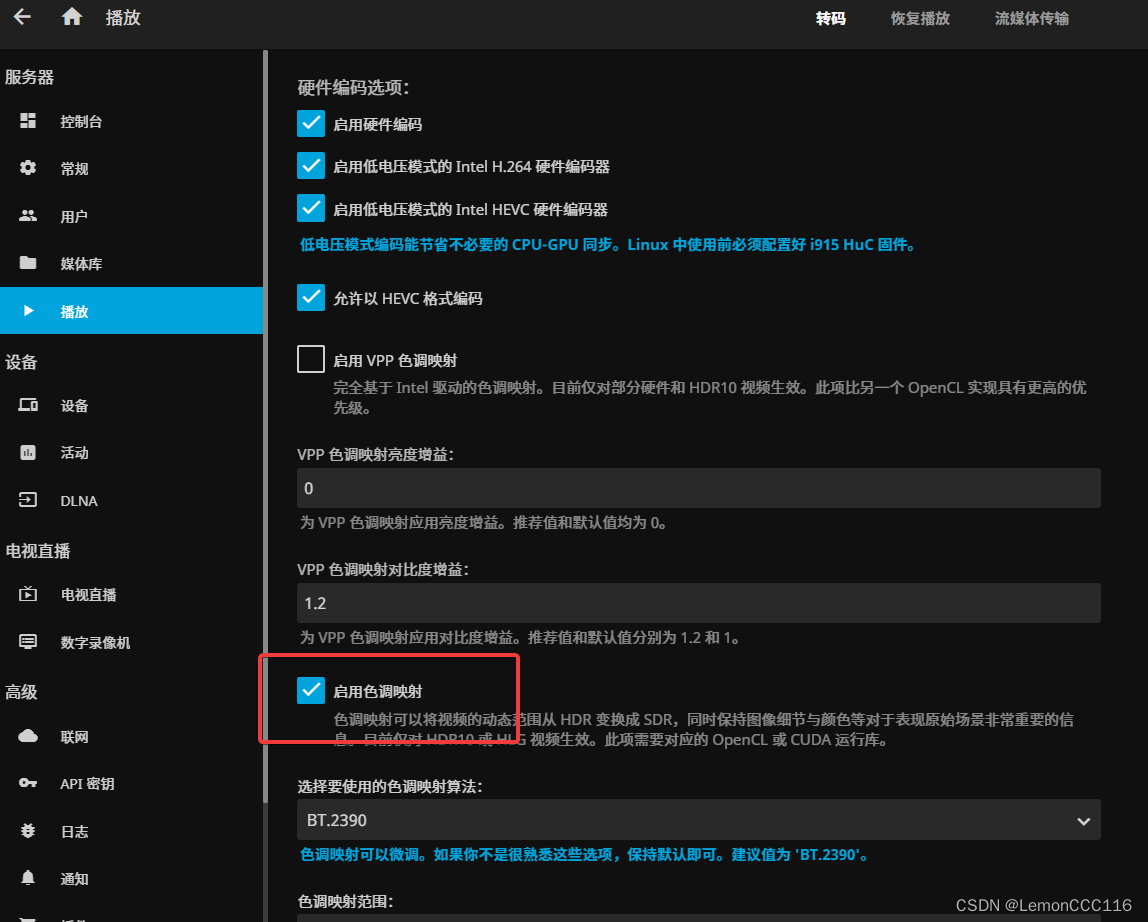Click the 控制台 dashboard grid icon
1148x922 pixels.
pos(28,121)
